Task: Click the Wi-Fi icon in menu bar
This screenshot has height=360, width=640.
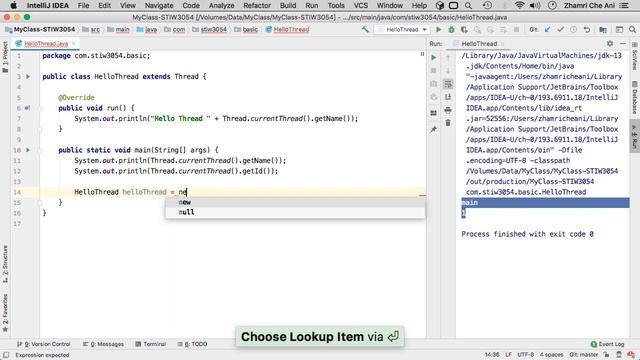Action: tap(519, 5)
